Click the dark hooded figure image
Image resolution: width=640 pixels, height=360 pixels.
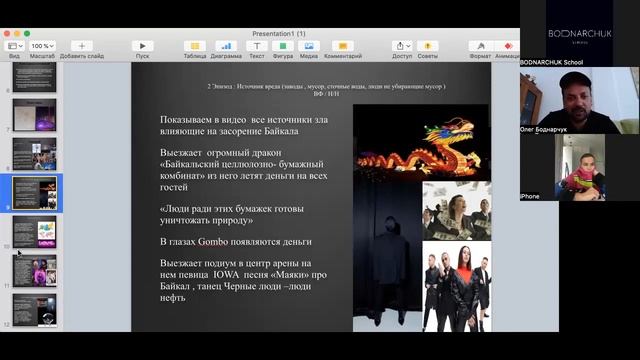click(x=387, y=256)
